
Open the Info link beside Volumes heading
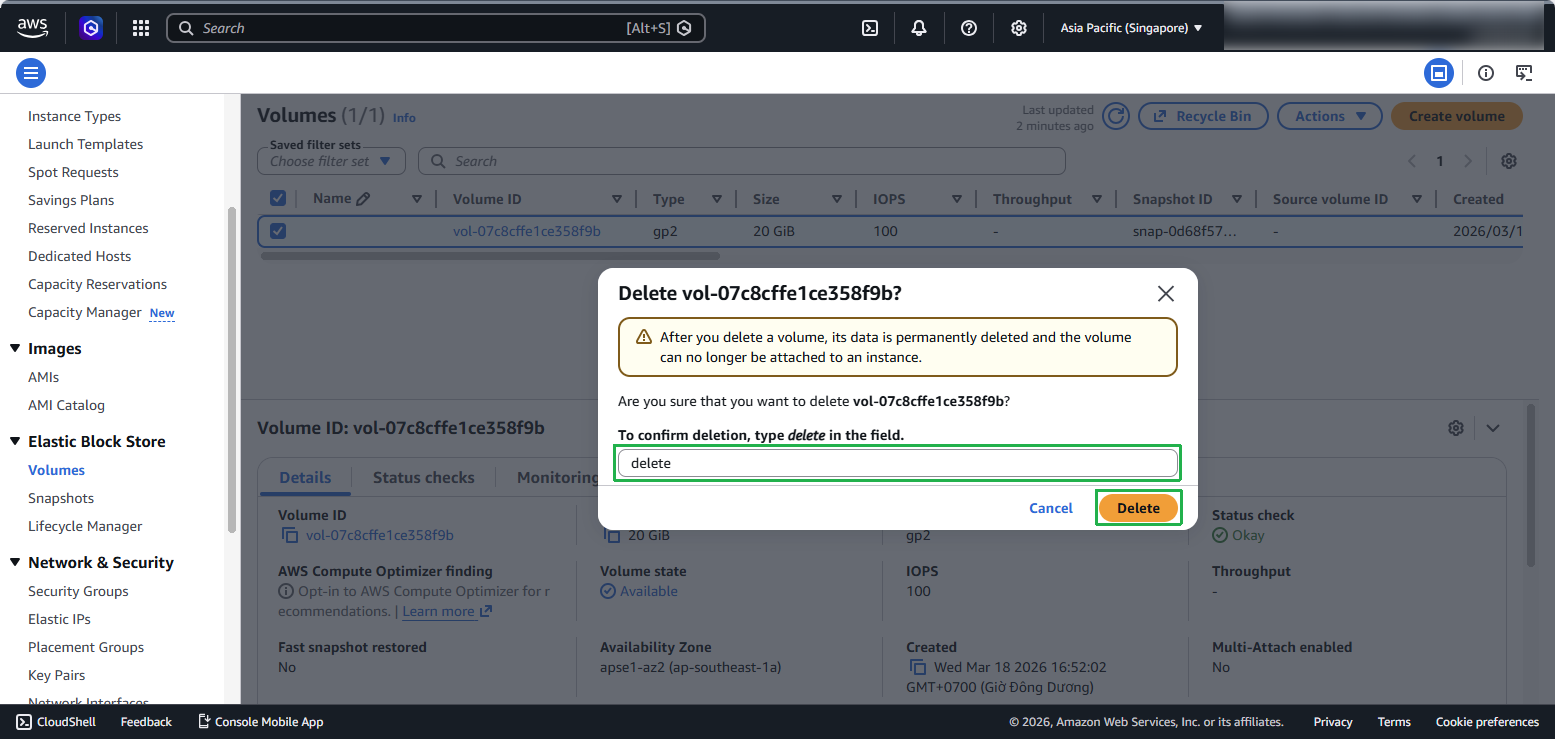404,117
